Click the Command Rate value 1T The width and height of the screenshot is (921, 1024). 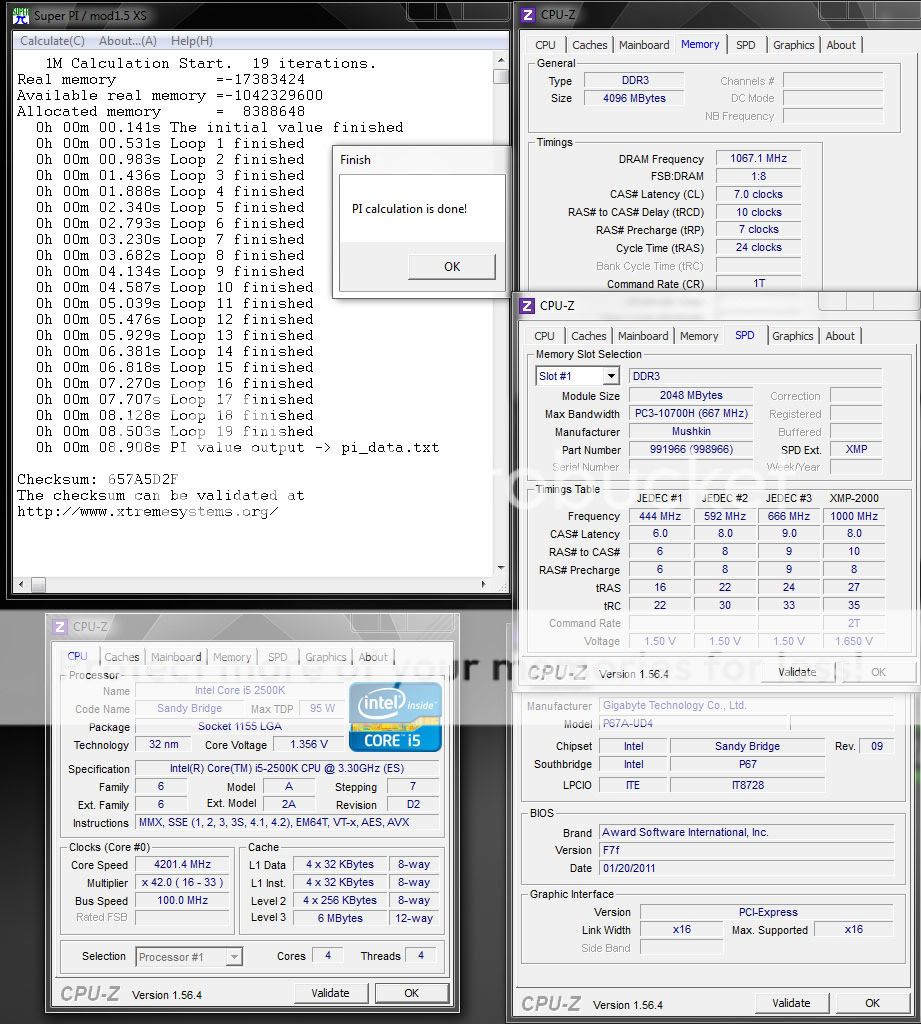(758, 283)
